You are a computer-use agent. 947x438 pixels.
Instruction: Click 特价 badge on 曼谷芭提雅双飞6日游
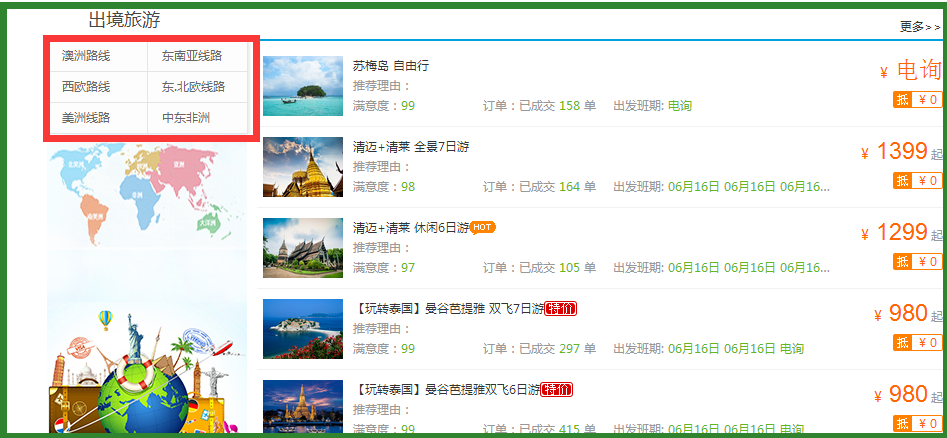coord(557,389)
